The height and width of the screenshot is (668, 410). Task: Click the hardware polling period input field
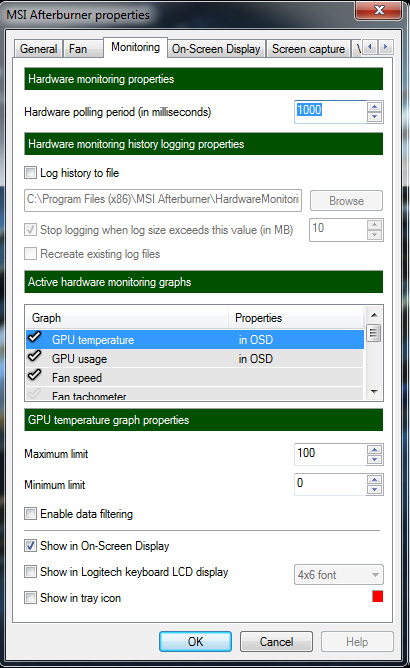pyautogui.click(x=330, y=112)
